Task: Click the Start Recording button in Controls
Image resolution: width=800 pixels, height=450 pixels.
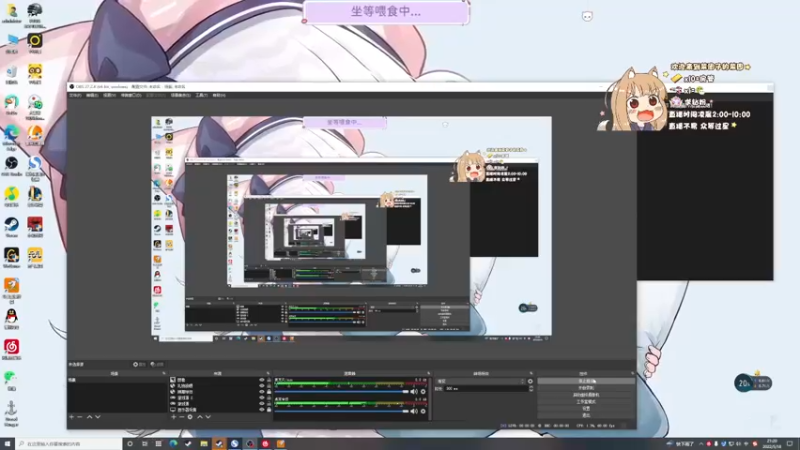Action: [x=586, y=388]
